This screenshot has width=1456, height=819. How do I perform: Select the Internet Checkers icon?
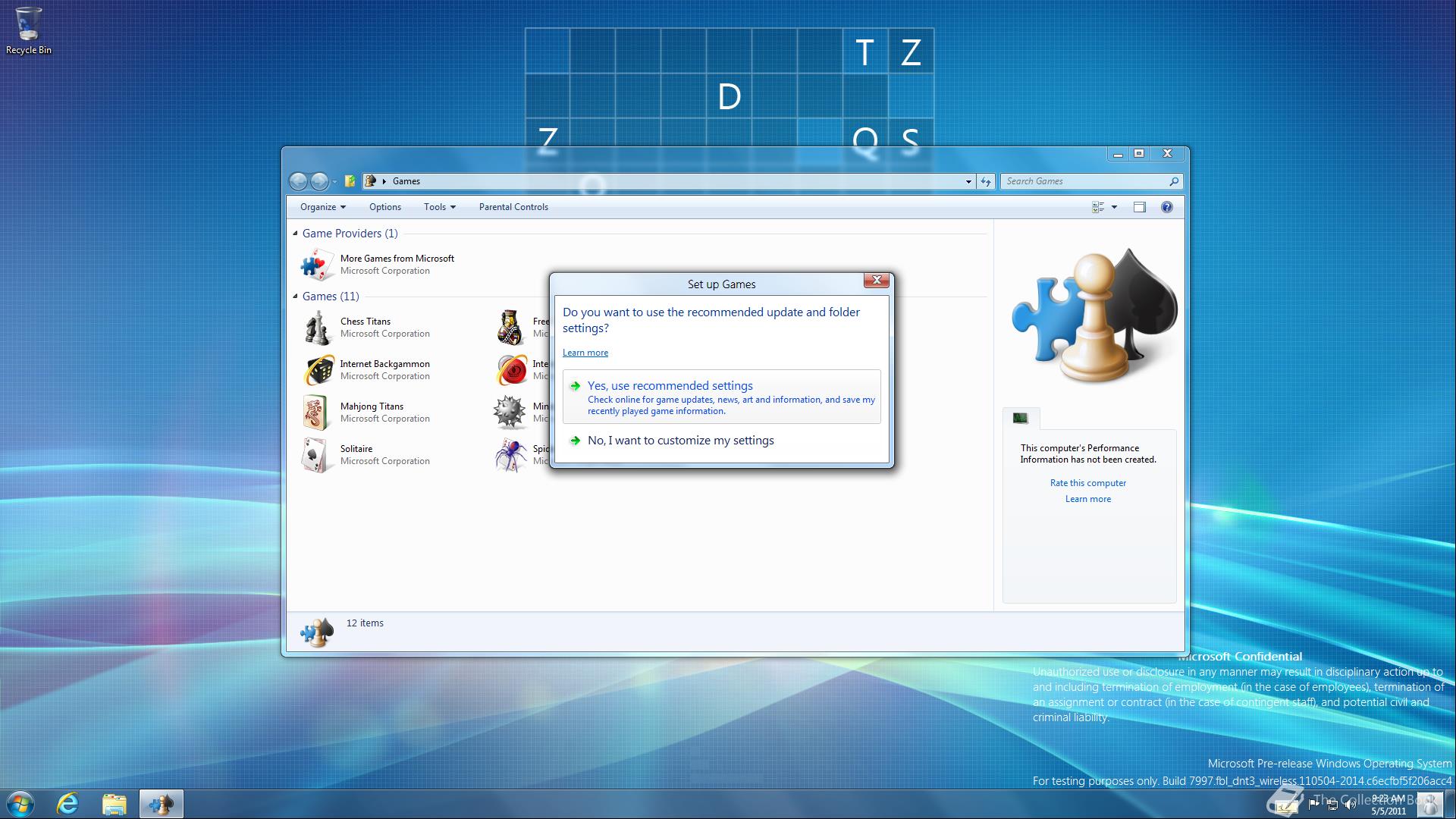pos(512,370)
